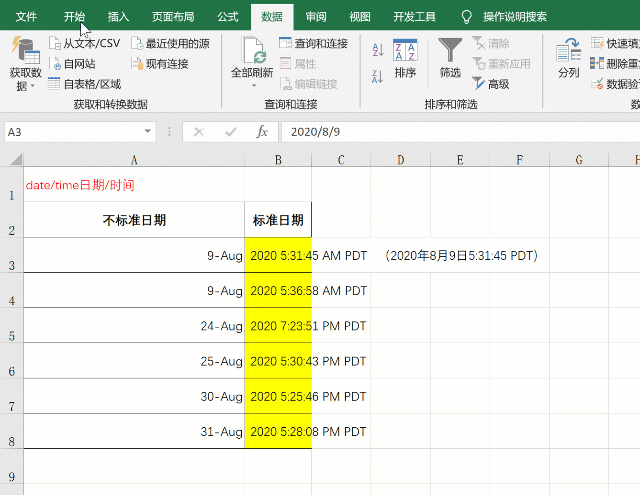Open Existing Connections (现有连接)
Image resolution: width=640 pixels, height=495 pixels.
[x=138, y=64]
